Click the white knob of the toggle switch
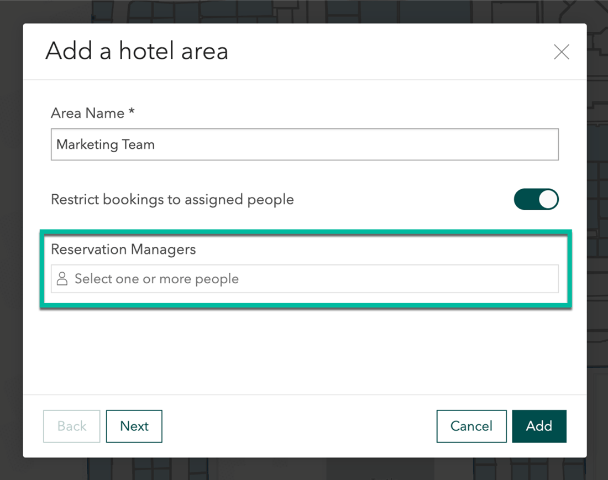The width and height of the screenshot is (608, 480). point(547,199)
